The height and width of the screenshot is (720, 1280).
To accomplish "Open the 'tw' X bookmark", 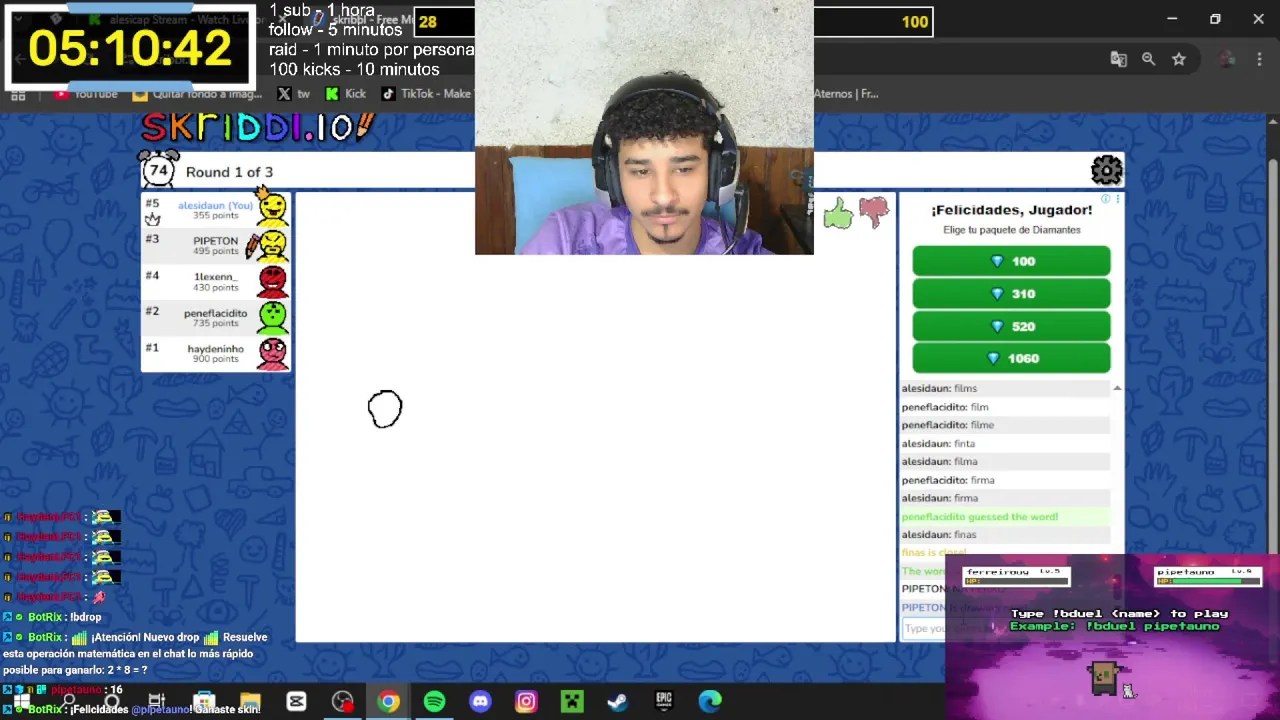I will (293, 94).
